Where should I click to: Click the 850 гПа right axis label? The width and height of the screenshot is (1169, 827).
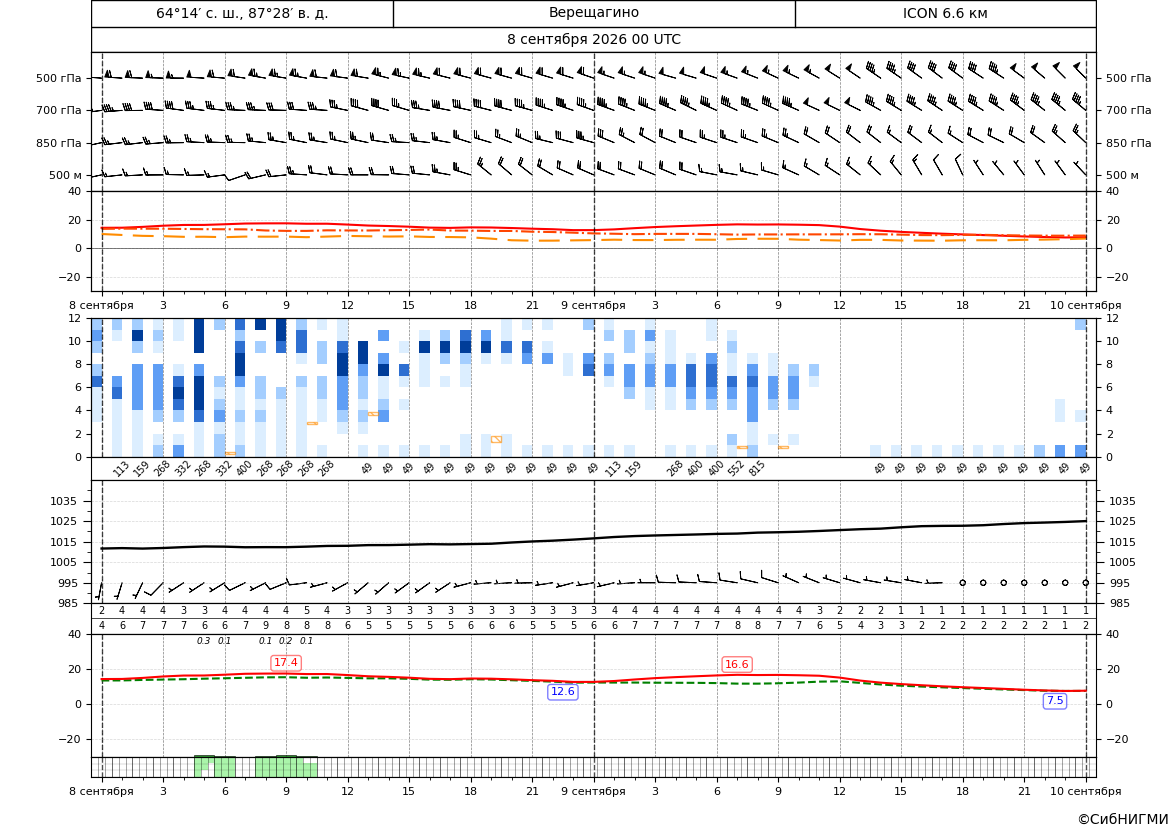click(x=1129, y=143)
